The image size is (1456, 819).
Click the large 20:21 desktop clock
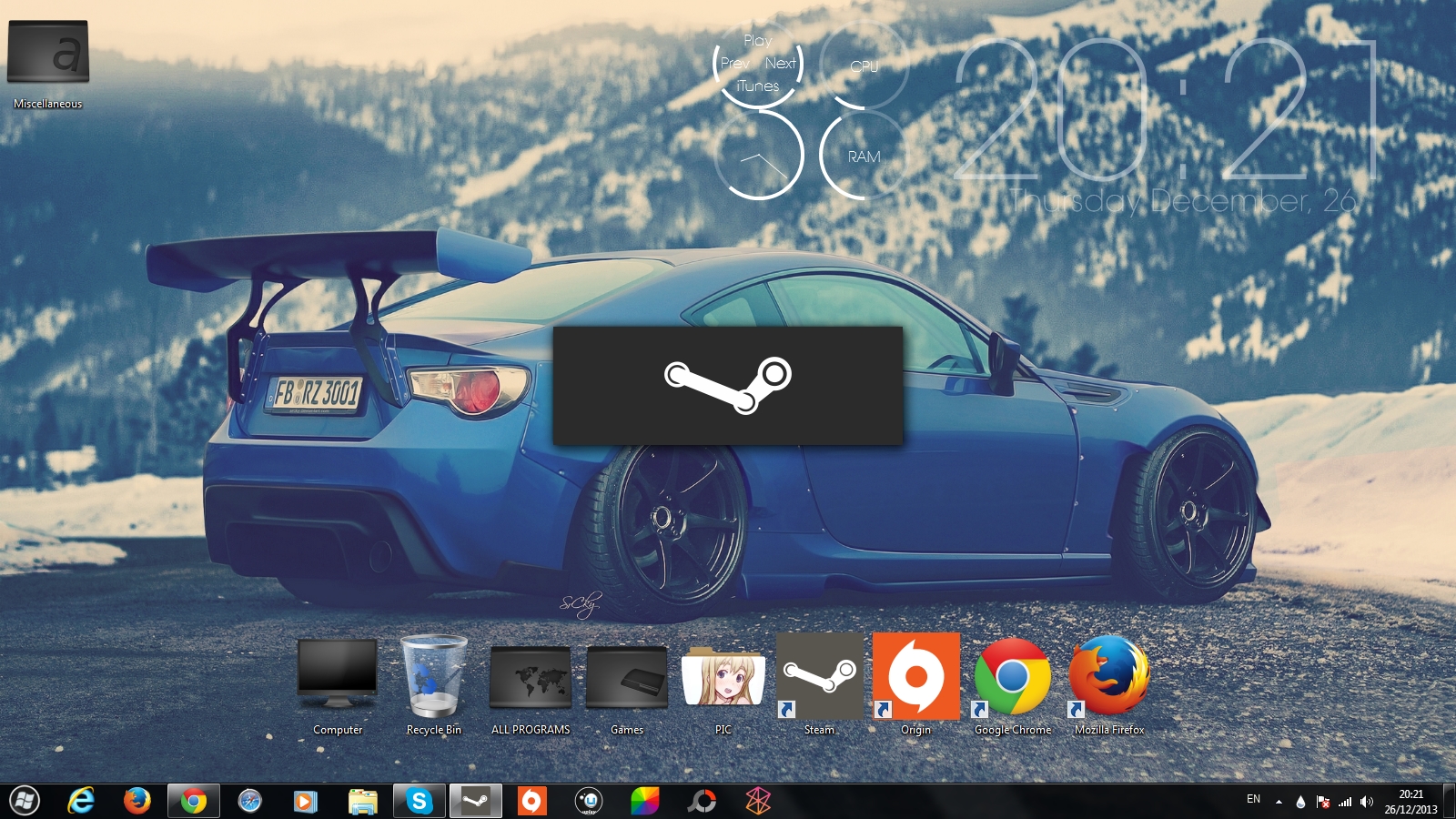[1168, 109]
